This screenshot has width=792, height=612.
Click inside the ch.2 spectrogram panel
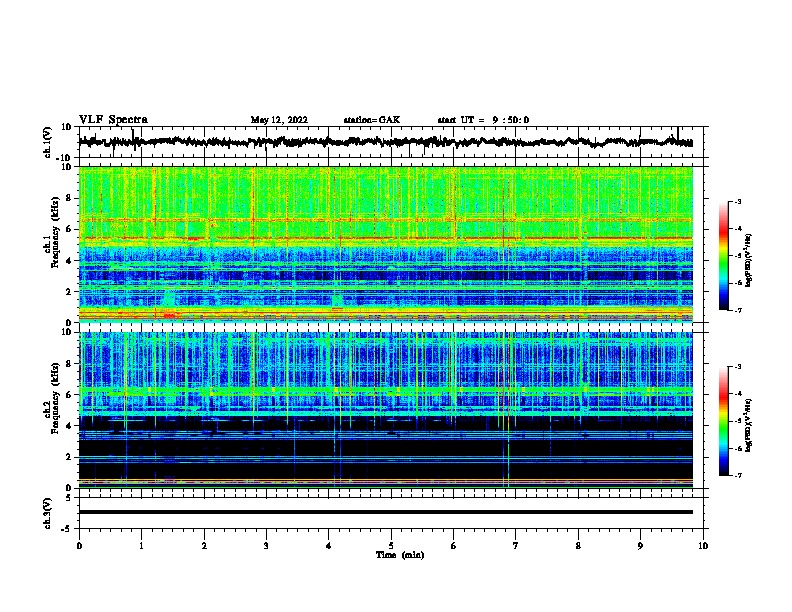pos(385,410)
